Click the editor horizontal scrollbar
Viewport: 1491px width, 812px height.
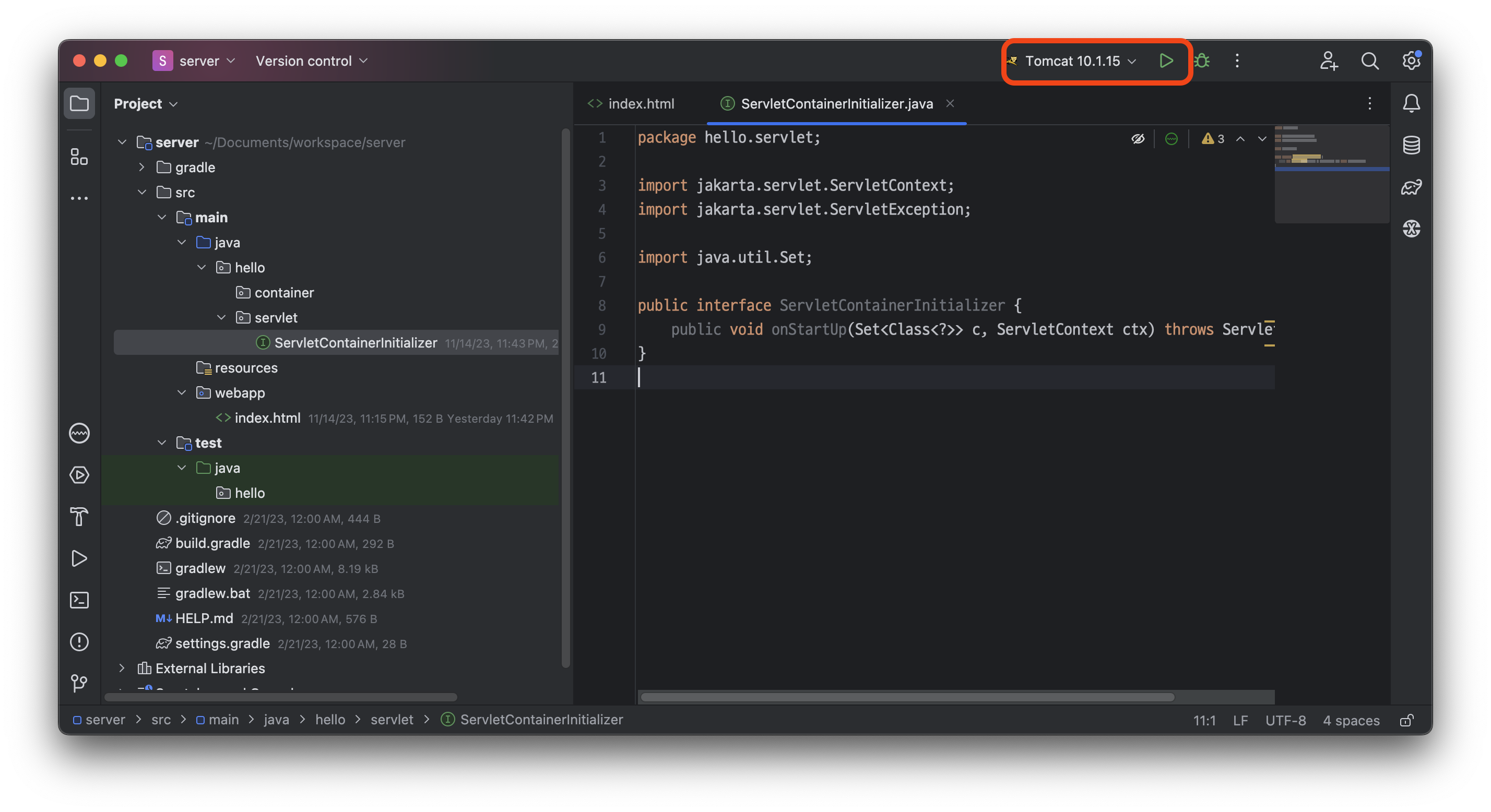[x=906, y=697]
